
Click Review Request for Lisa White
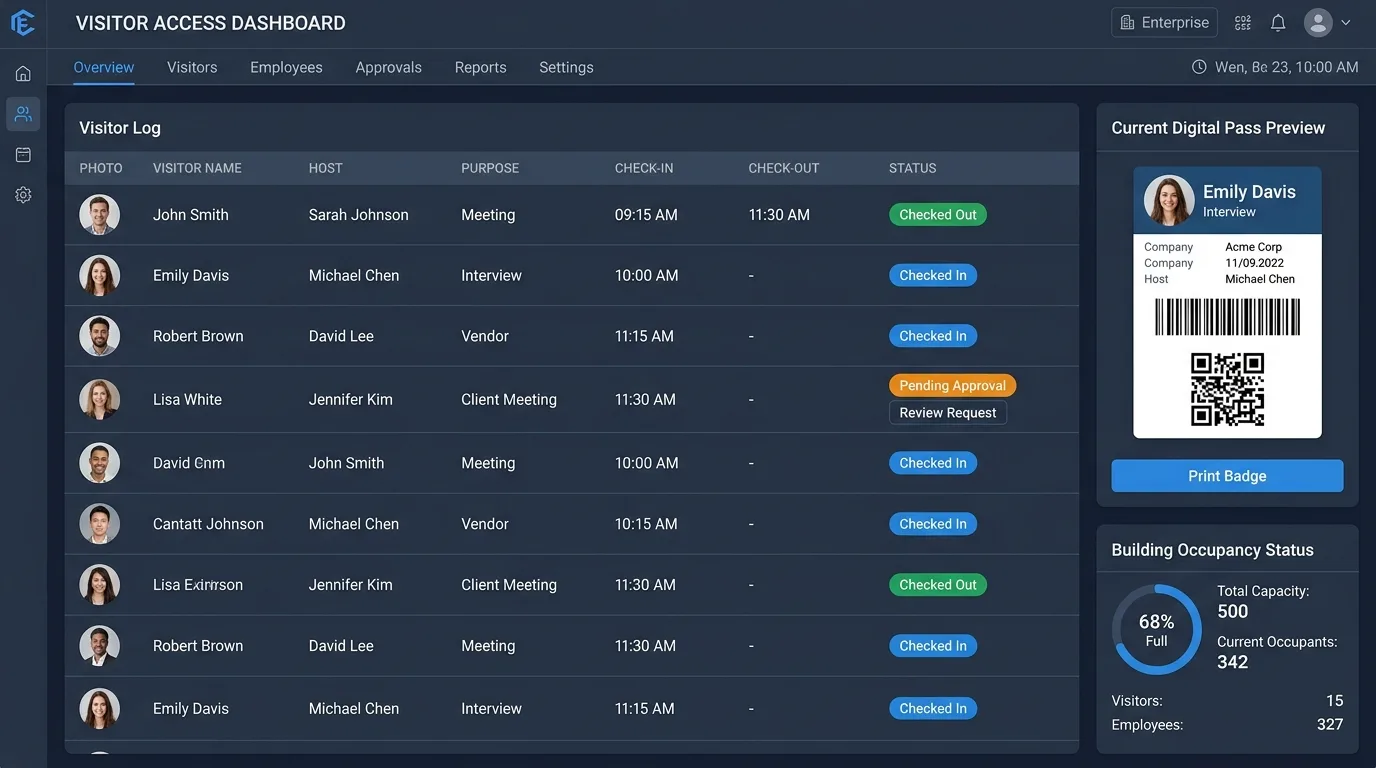click(x=948, y=412)
